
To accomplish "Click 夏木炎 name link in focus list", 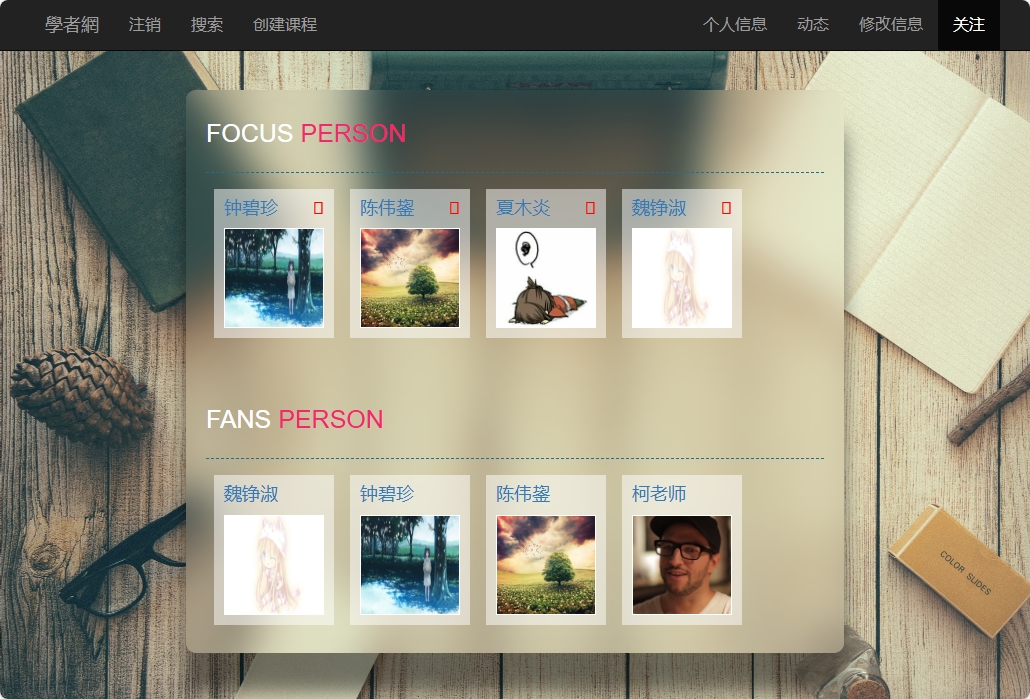I will point(524,208).
